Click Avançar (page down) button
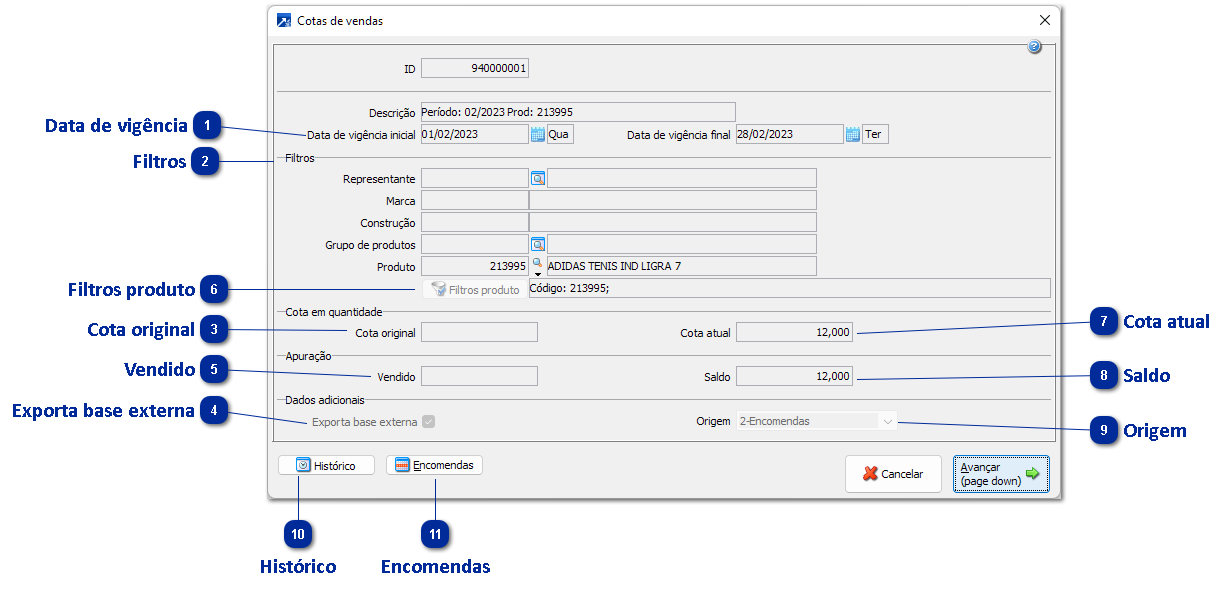 [x=1000, y=474]
